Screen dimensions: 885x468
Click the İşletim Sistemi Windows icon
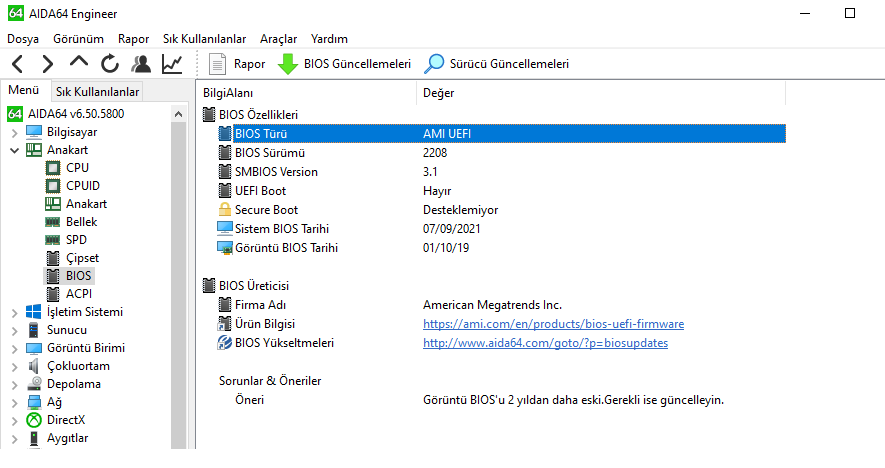[x=34, y=312]
